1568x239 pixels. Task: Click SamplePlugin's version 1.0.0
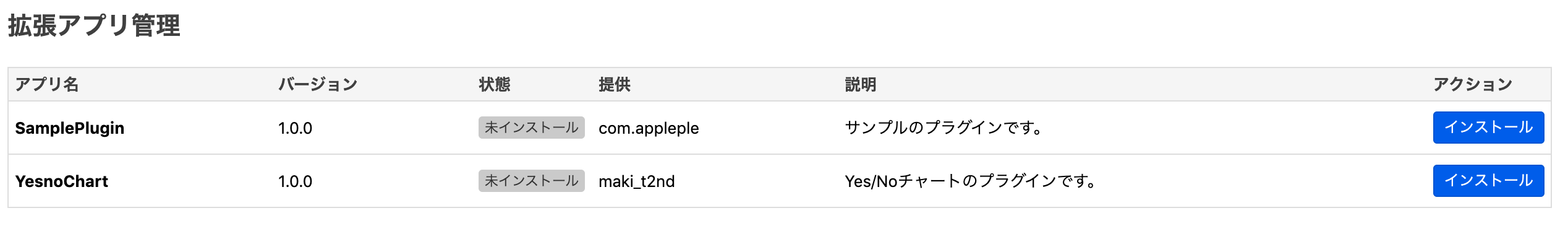(x=295, y=128)
